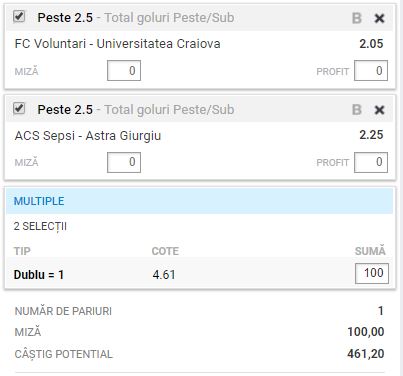This screenshot has height=376, width=403.
Task: Uncheck the FC Voluntari - Universitatea Craiova selection
Action: 19,16
